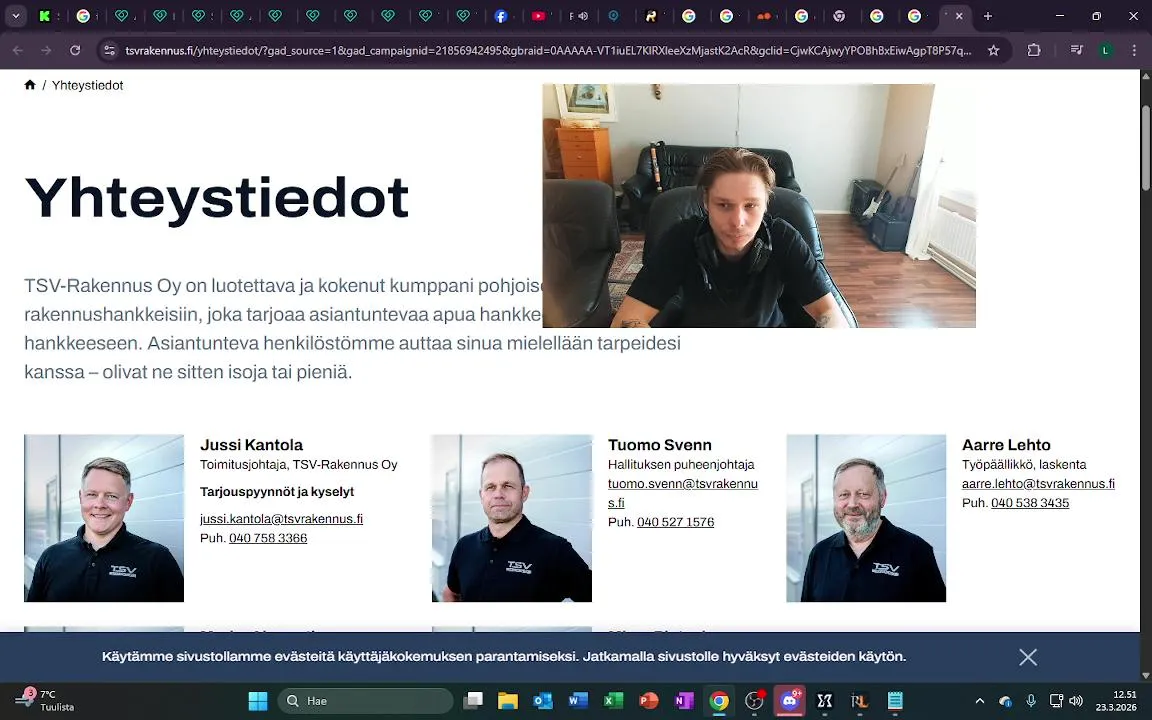Open the media control button in toolbar
Screen dimensions: 1152x720
(x=1076, y=50)
